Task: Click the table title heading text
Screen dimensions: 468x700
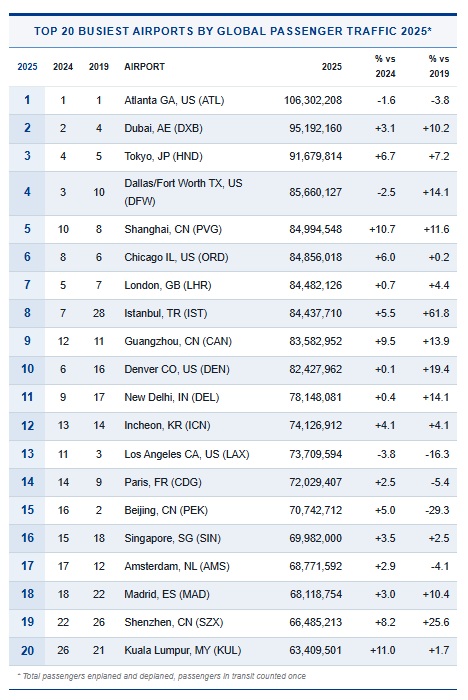Action: click(x=233, y=31)
